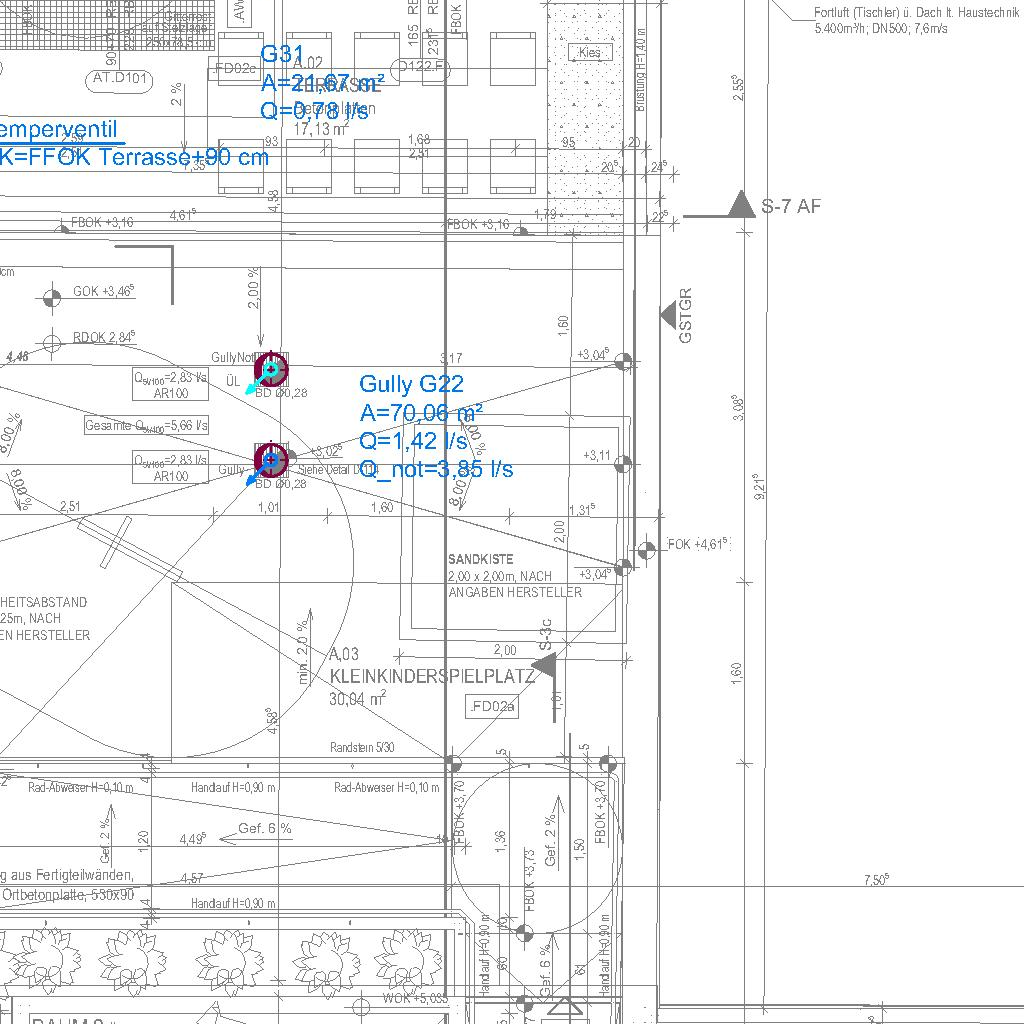Click the 'A=70,06 m²' area value
Screen dimensions: 1024x1024
tap(421, 412)
